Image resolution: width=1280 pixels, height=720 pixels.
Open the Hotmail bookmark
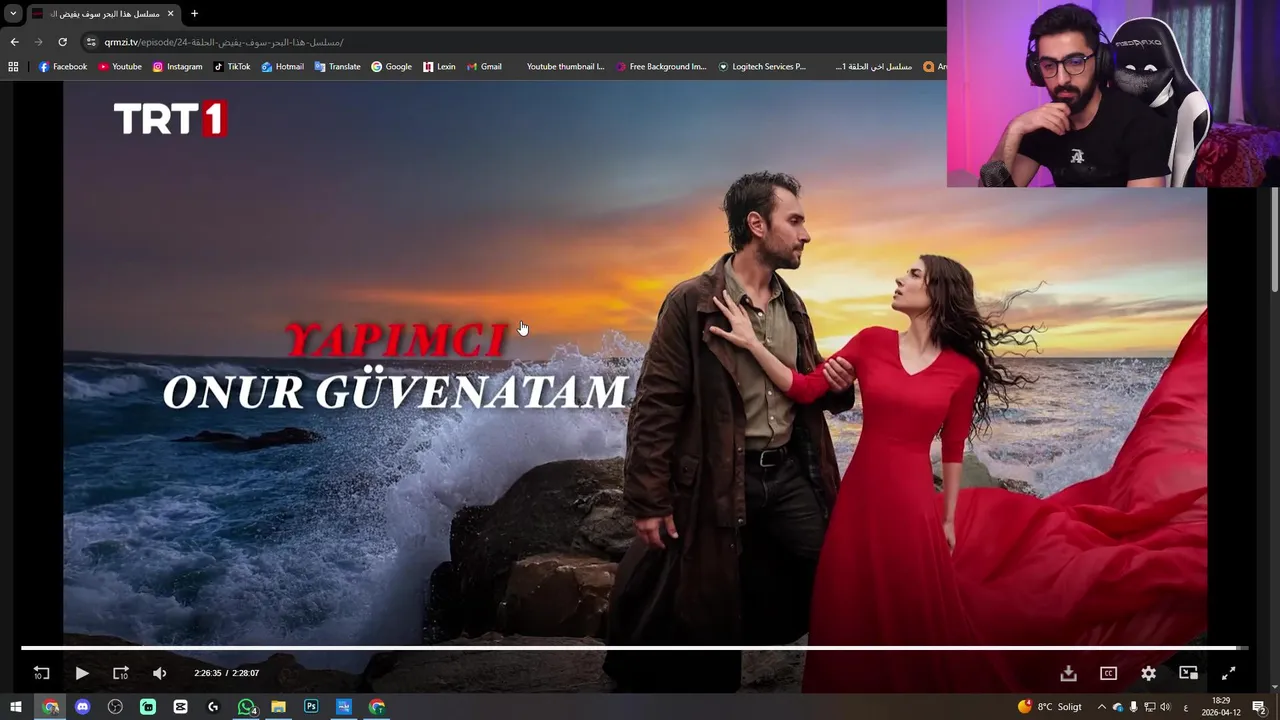pos(282,67)
